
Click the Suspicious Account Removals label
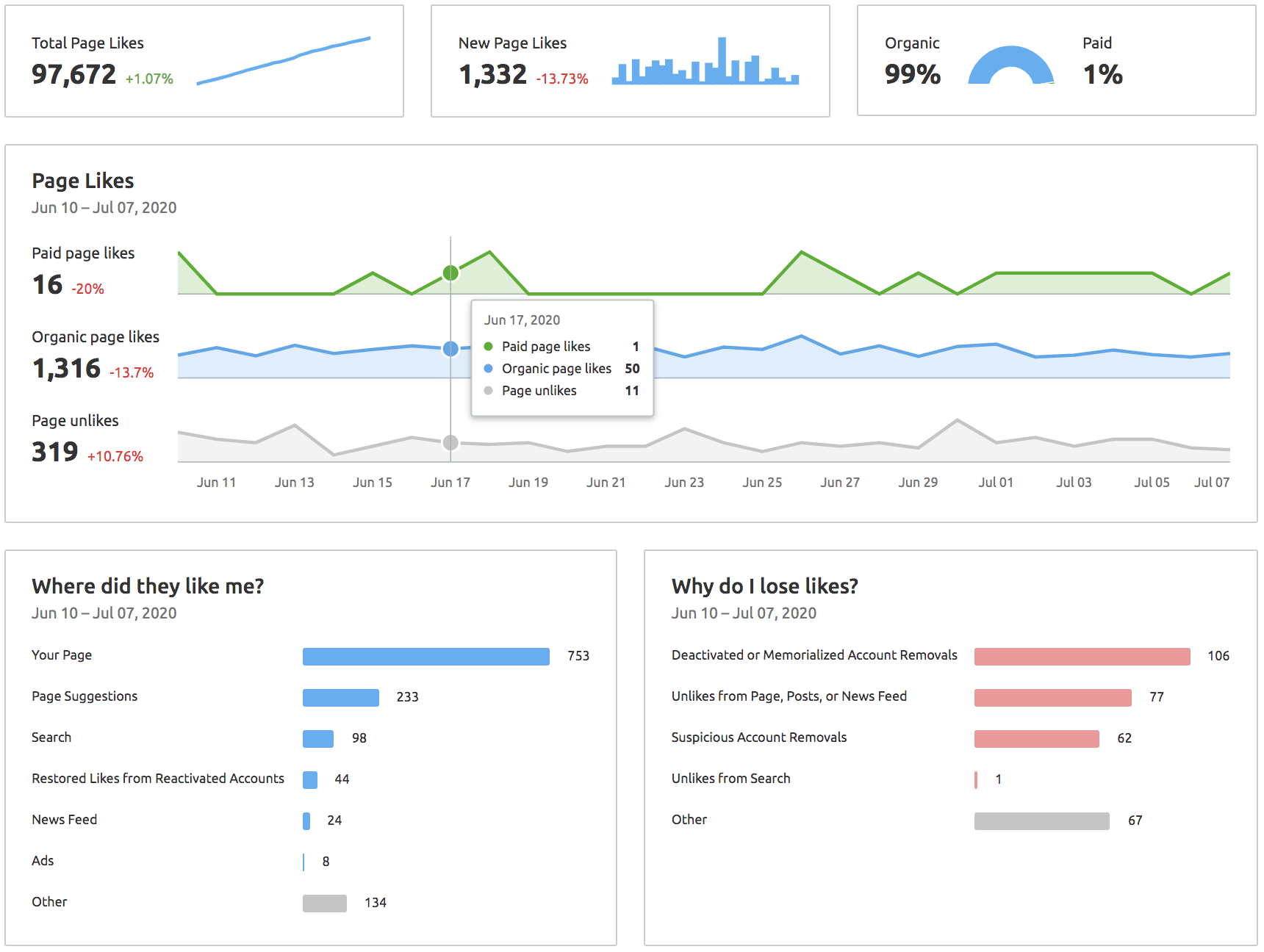[759, 738]
